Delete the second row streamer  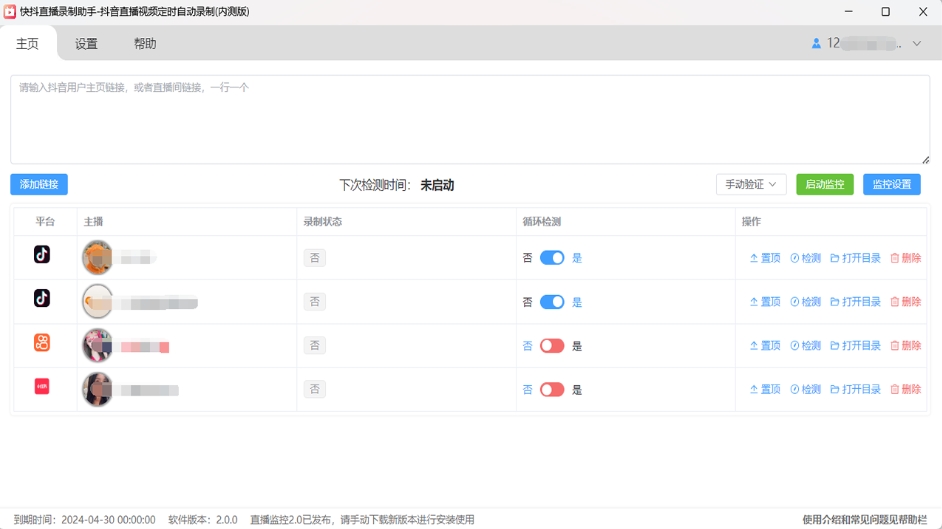(x=905, y=301)
